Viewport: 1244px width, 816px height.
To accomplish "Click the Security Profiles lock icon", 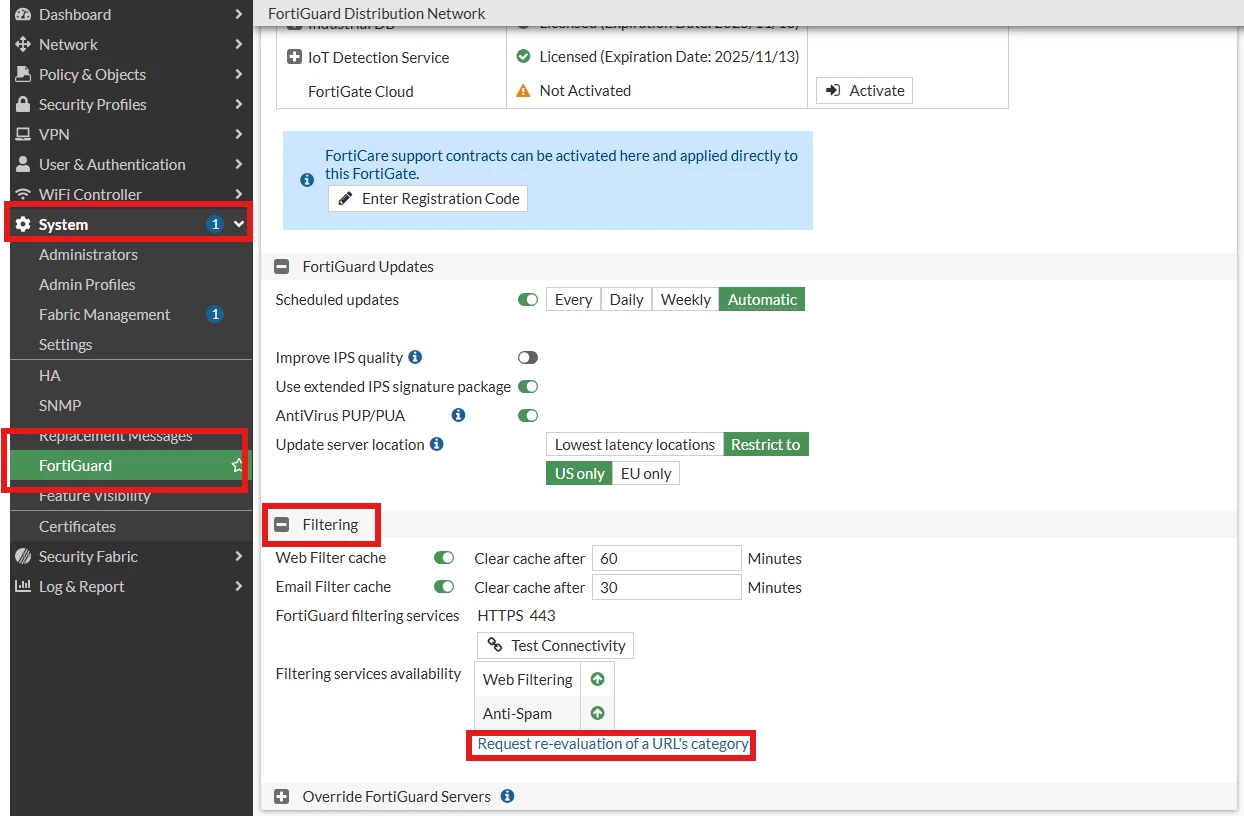I will [23, 104].
